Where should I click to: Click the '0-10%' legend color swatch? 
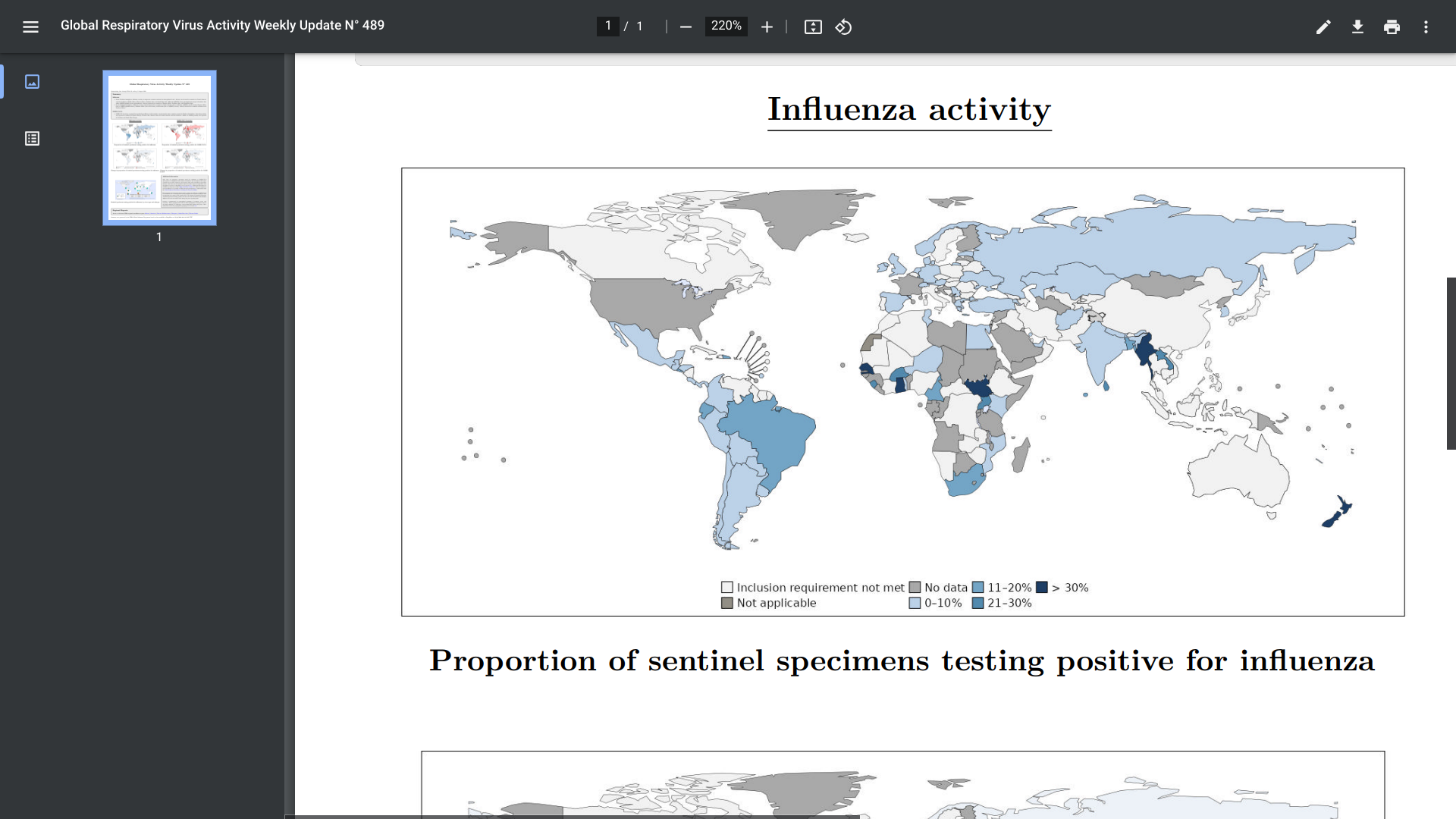[915, 603]
